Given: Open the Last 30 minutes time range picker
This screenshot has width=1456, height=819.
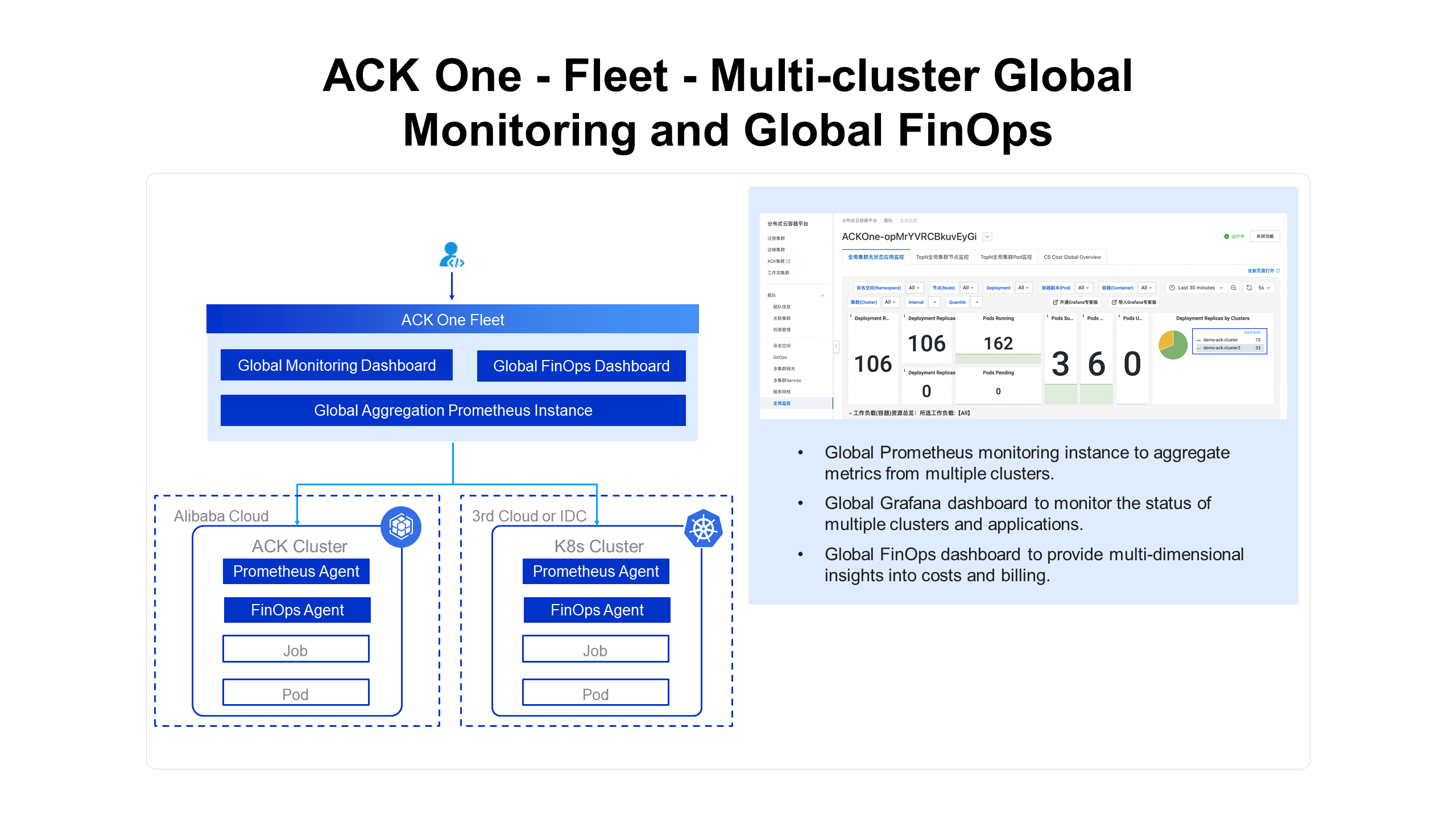Looking at the screenshot, I should coord(1196,288).
